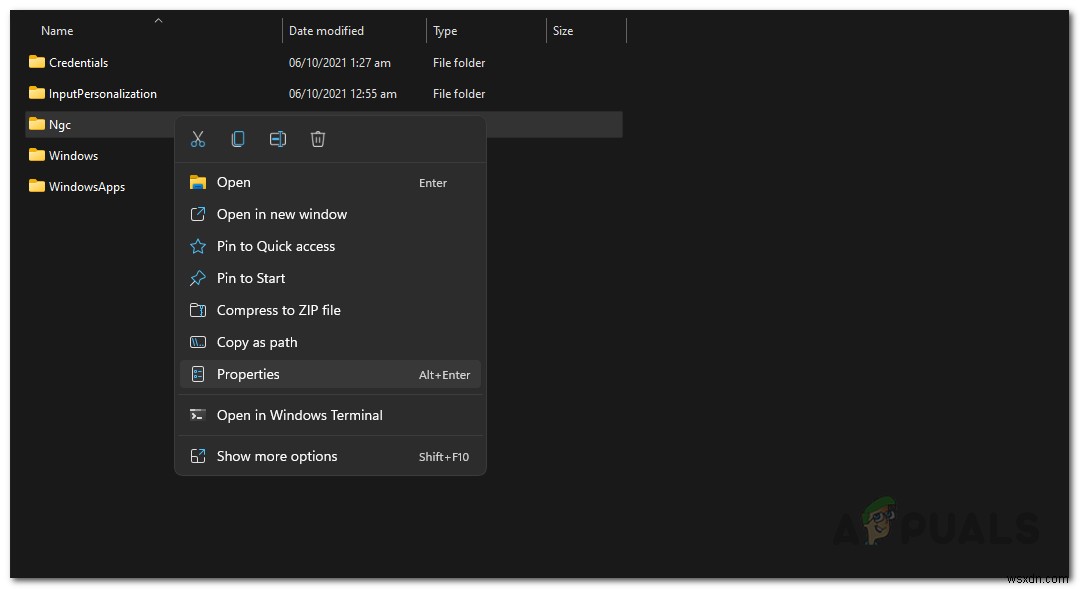This screenshot has height=589, width=1080.
Task: Click the Credentials folder icon
Action: [37, 62]
